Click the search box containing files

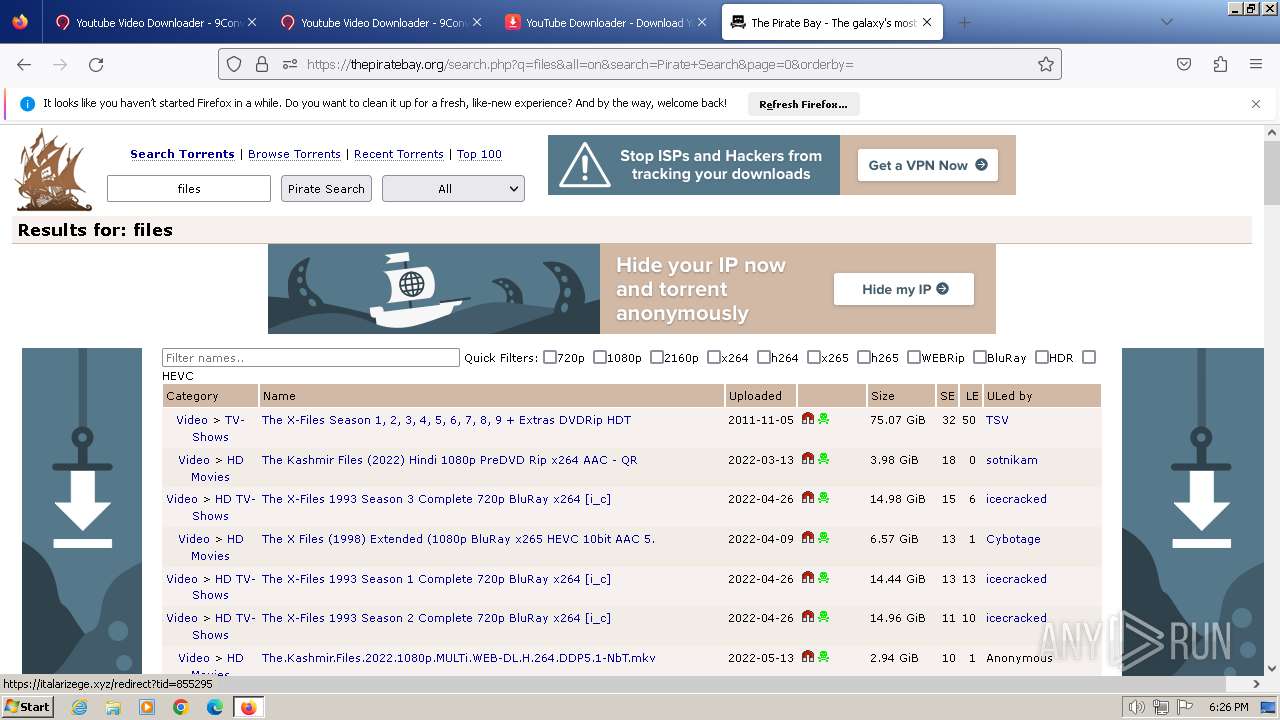189,189
